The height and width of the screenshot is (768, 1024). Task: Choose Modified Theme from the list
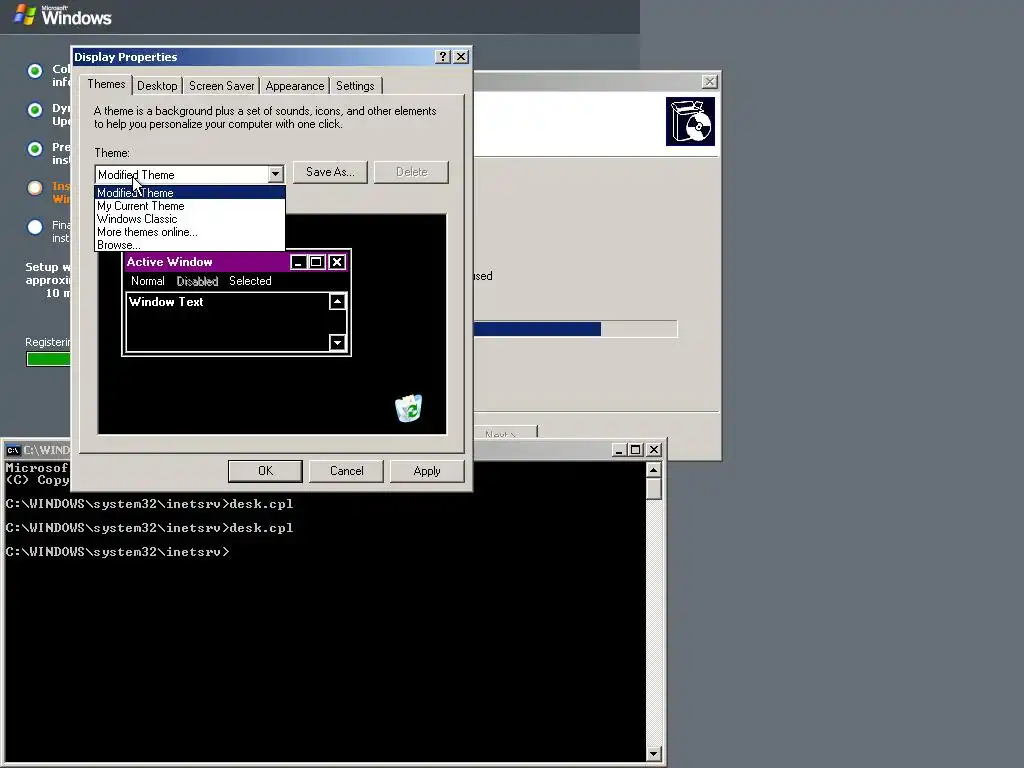(190, 193)
